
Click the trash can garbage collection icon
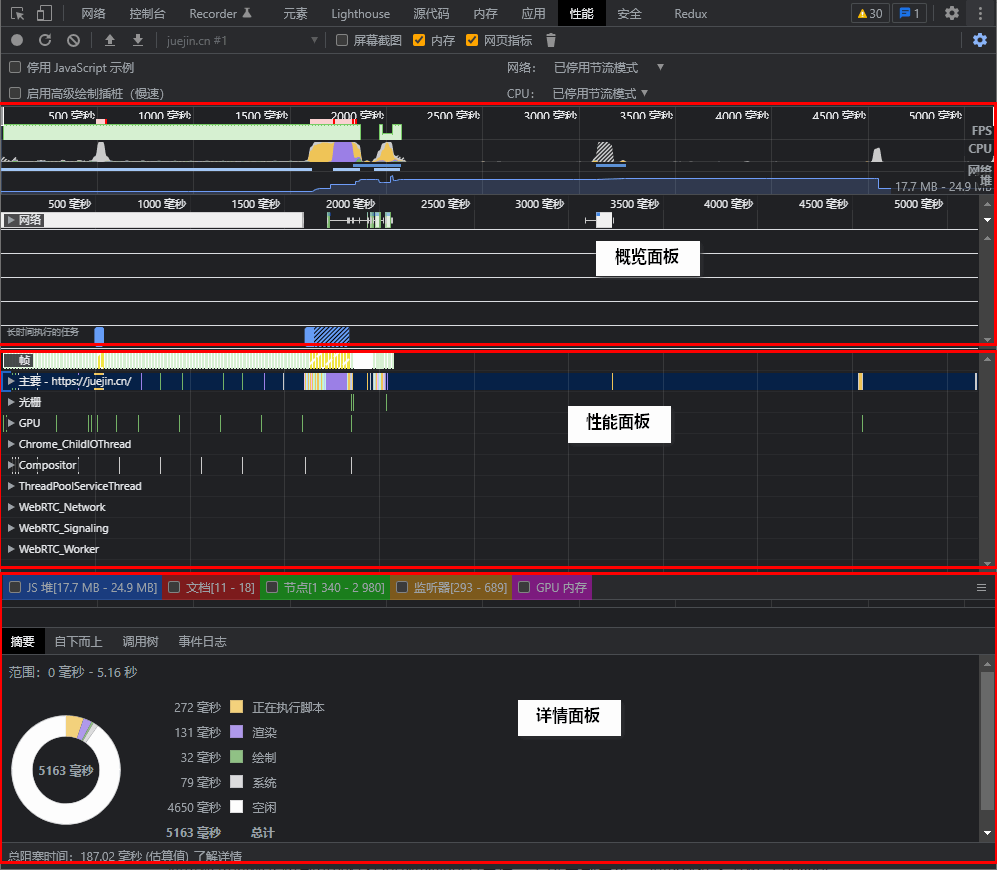coord(550,40)
